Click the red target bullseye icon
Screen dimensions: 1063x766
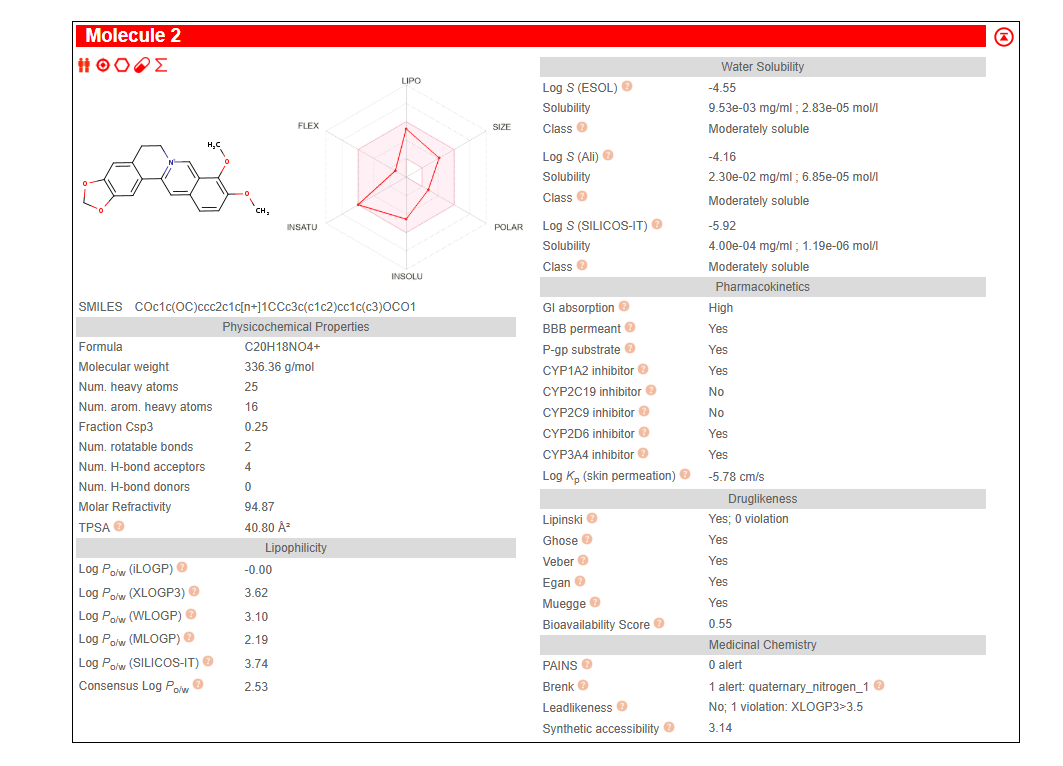[103, 65]
